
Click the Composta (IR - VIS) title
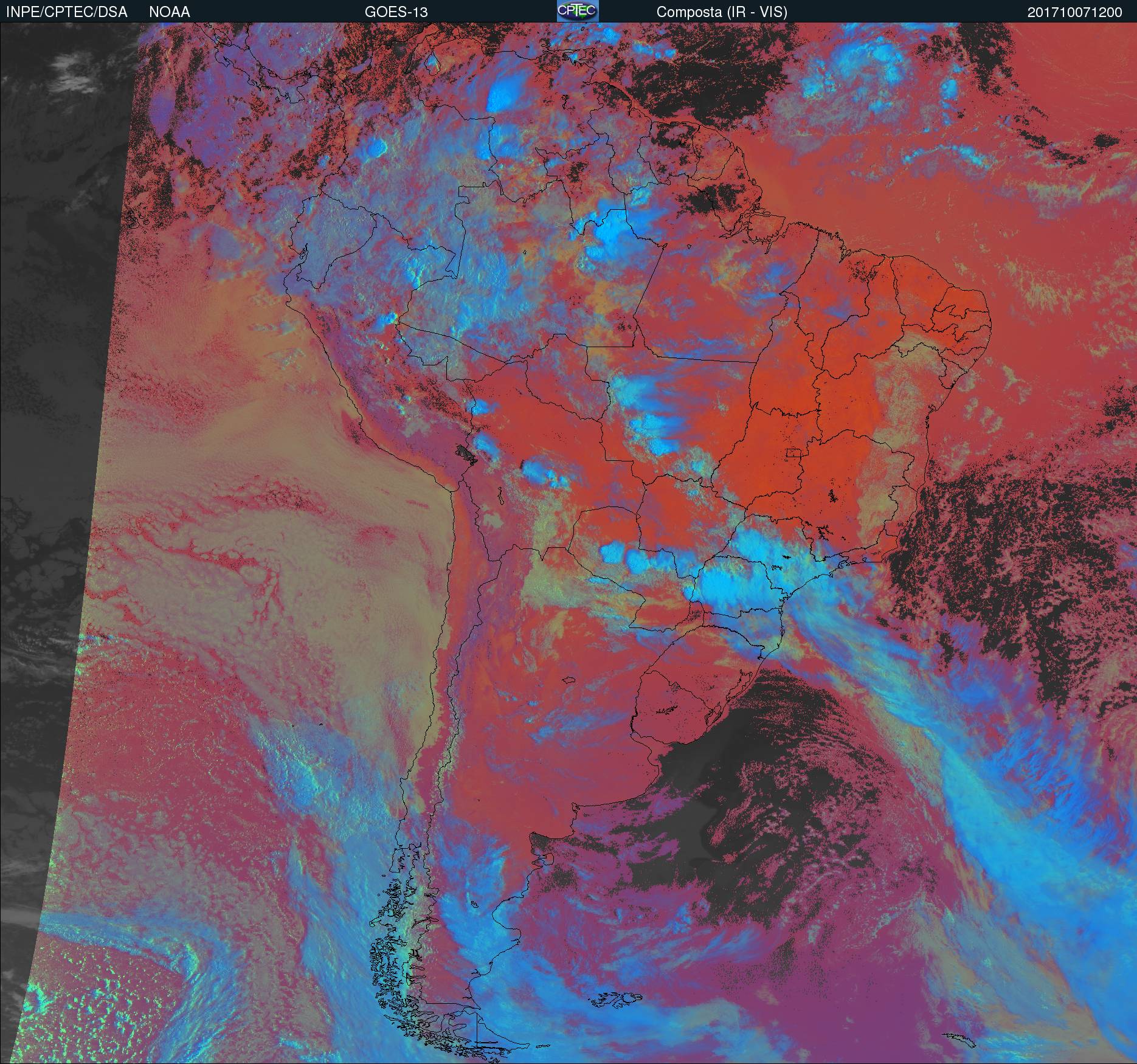click(722, 12)
